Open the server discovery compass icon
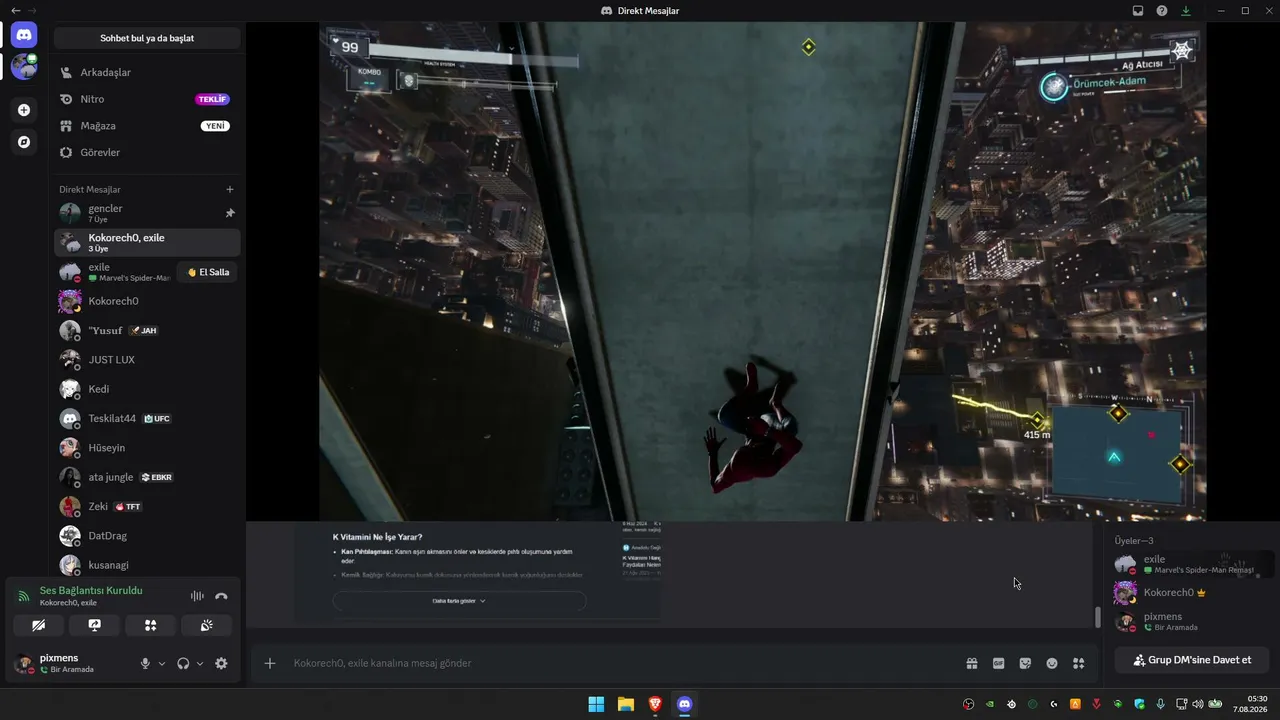This screenshot has width=1280, height=720. [x=24, y=142]
